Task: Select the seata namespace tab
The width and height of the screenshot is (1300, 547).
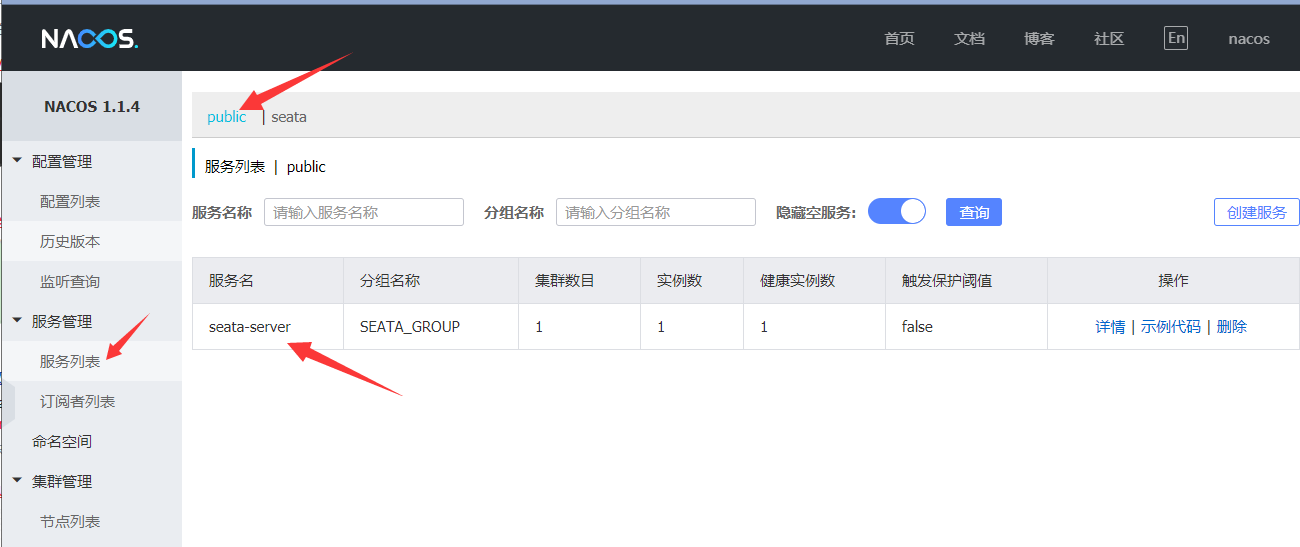Action: 289,116
